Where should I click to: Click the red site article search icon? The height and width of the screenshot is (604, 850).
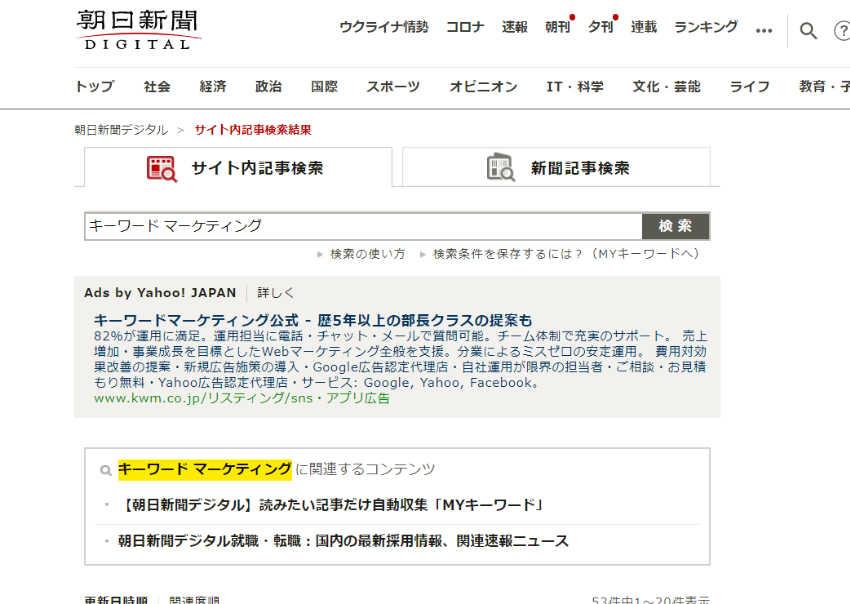[162, 168]
